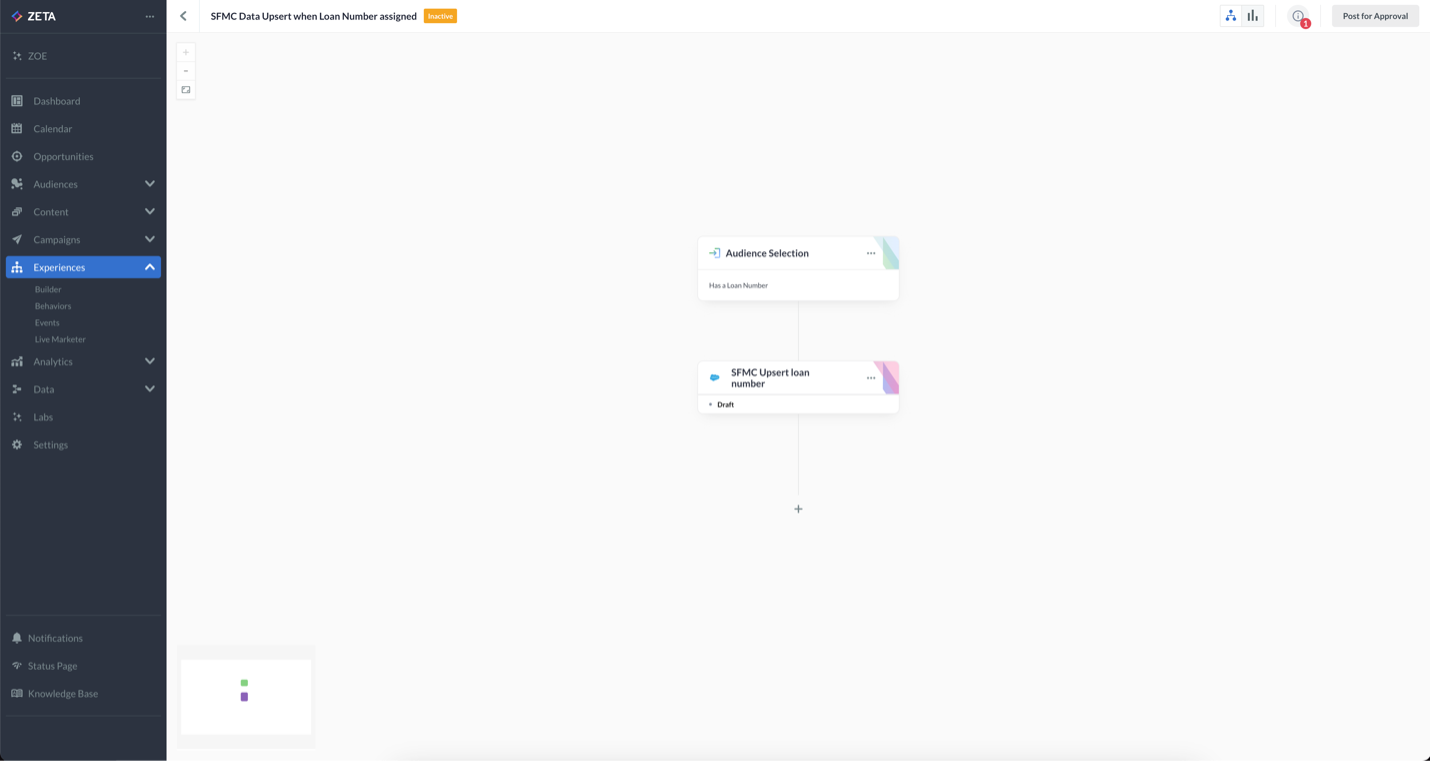Viewport: 1430px width, 763px height.
Task: Expand the Draft section on SFMC node
Action: pyautogui.click(x=711, y=405)
